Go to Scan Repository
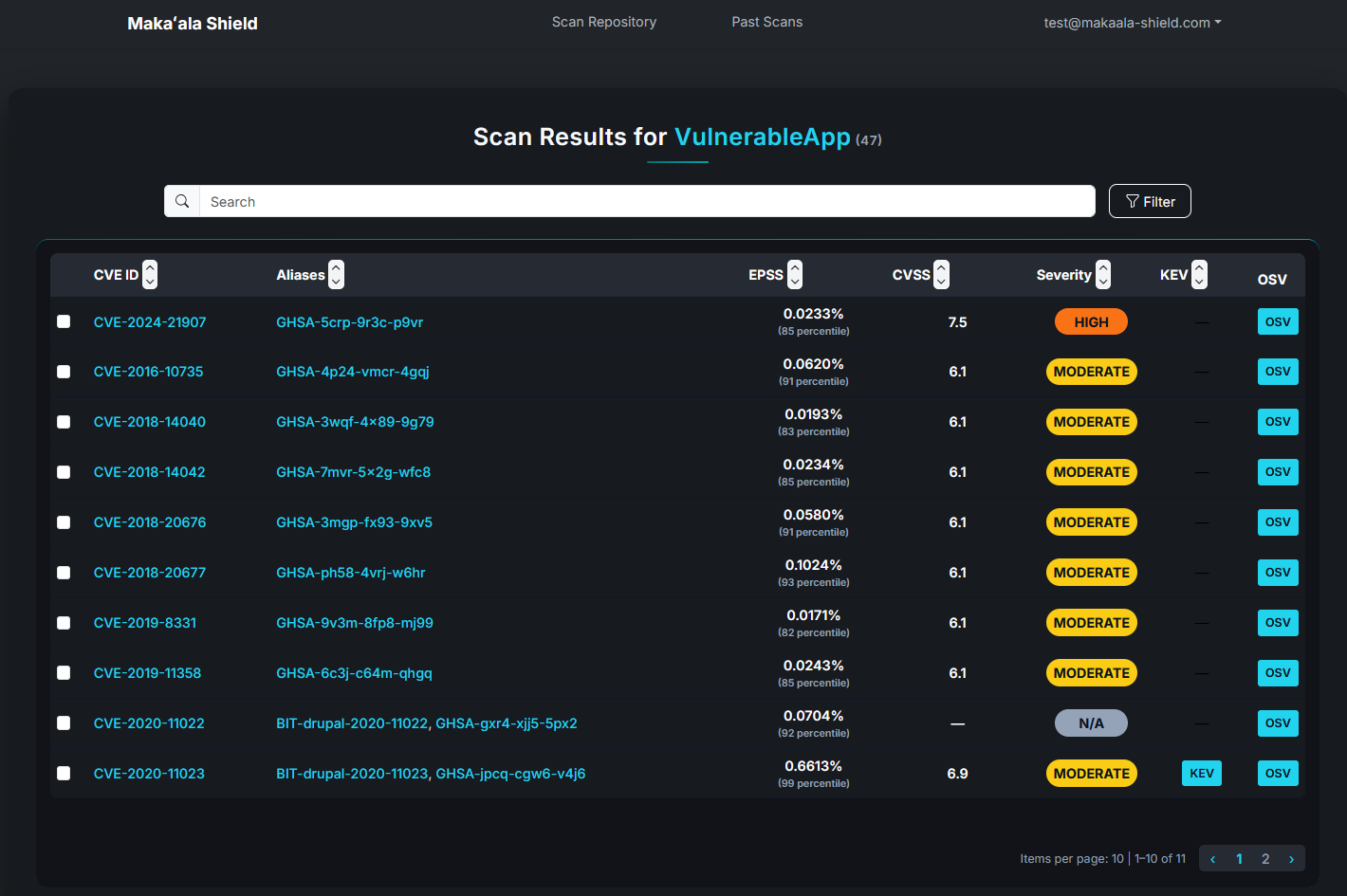This screenshot has width=1347, height=896. click(603, 22)
